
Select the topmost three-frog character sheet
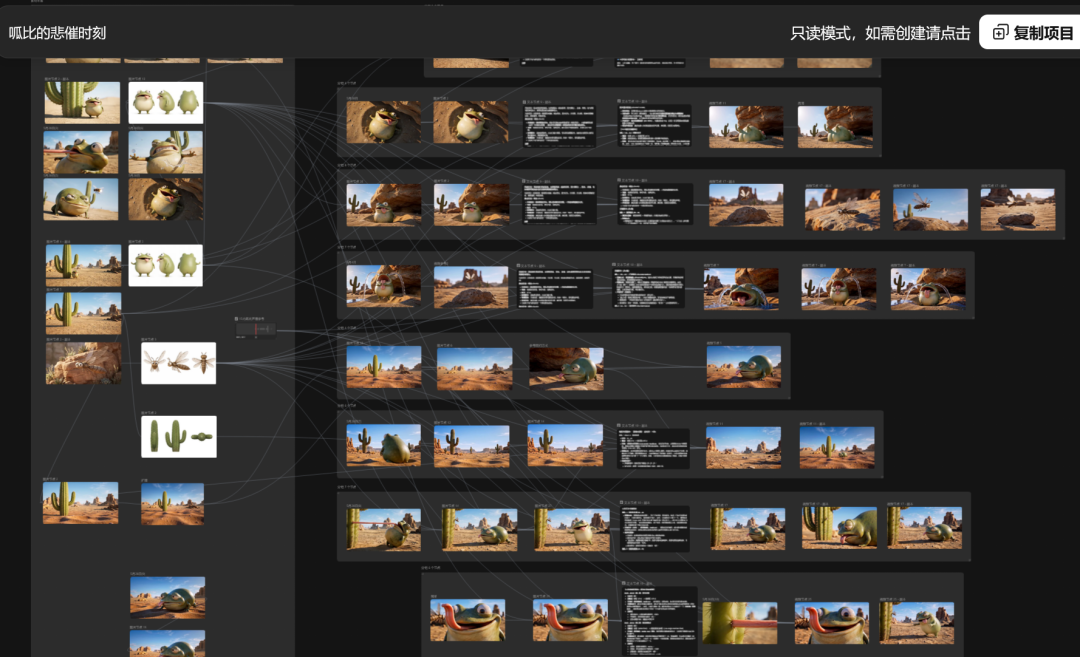(165, 103)
